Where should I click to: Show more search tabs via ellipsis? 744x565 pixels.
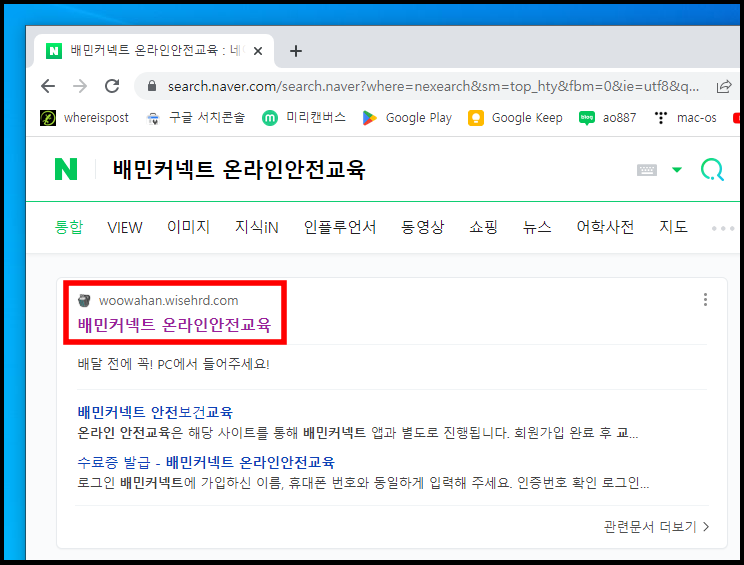click(x=723, y=228)
